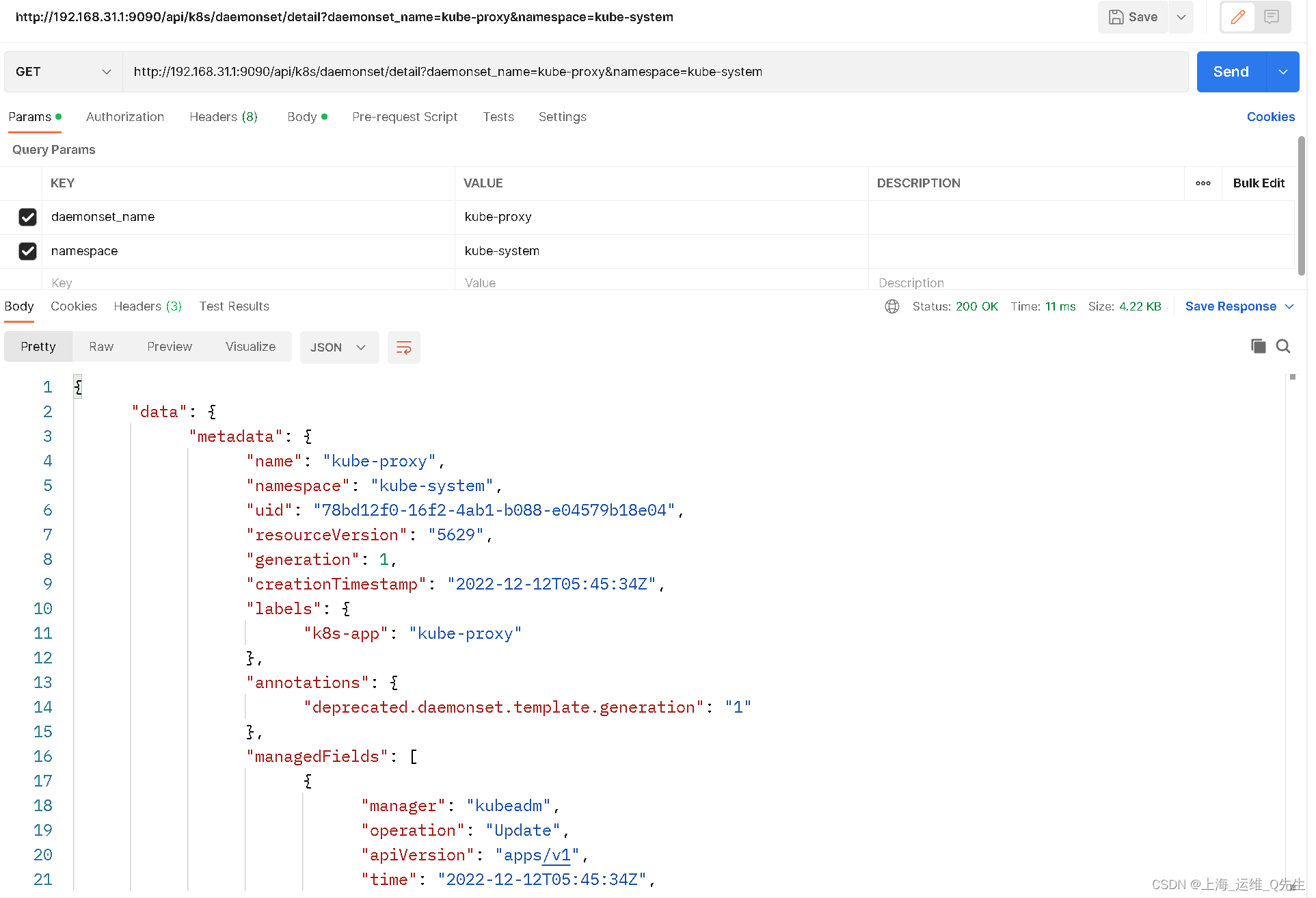Switch response view to Raw
The width and height of the screenshot is (1316, 898).
point(101,347)
